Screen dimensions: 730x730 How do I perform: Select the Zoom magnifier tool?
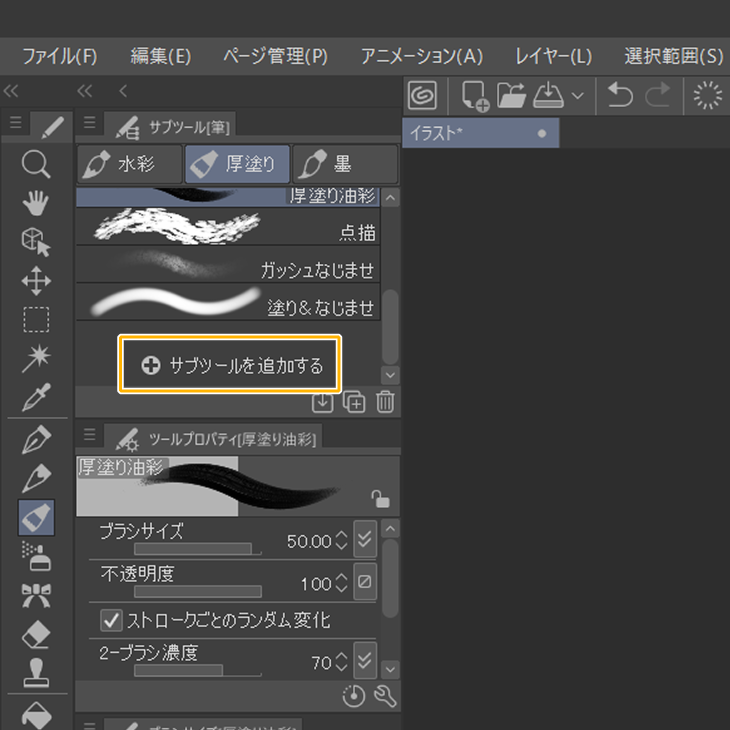pyautogui.click(x=36, y=165)
